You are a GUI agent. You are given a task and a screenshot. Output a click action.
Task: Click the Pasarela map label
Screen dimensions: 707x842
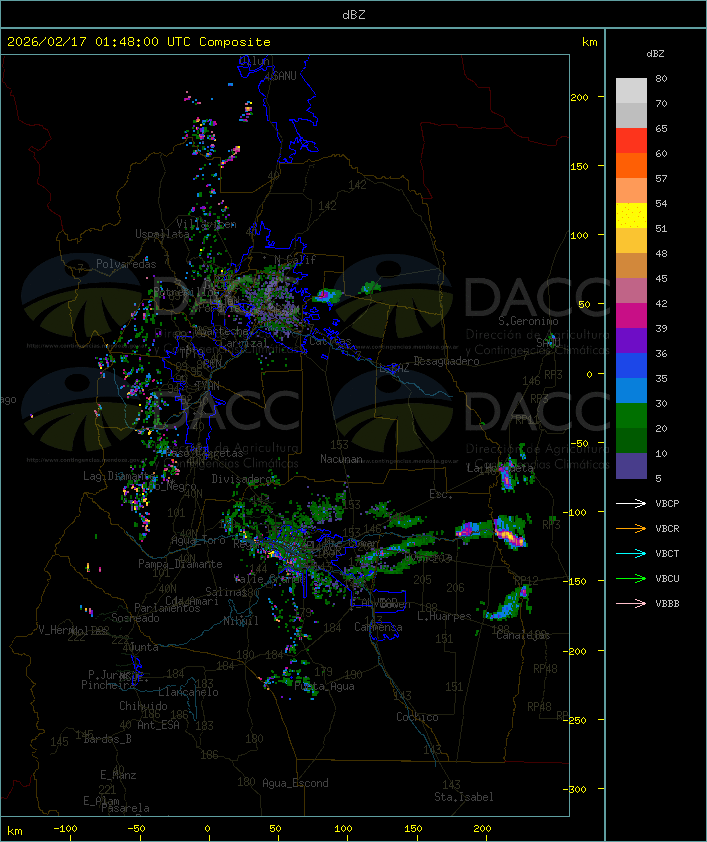pyautogui.click(x=125, y=808)
